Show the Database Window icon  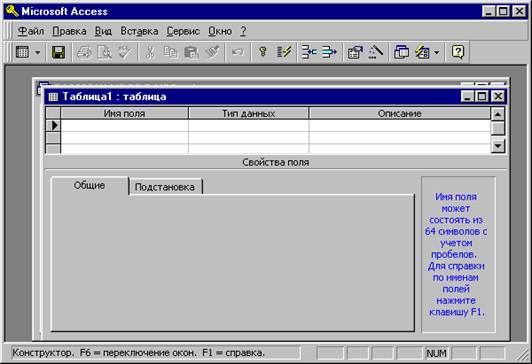click(401, 52)
